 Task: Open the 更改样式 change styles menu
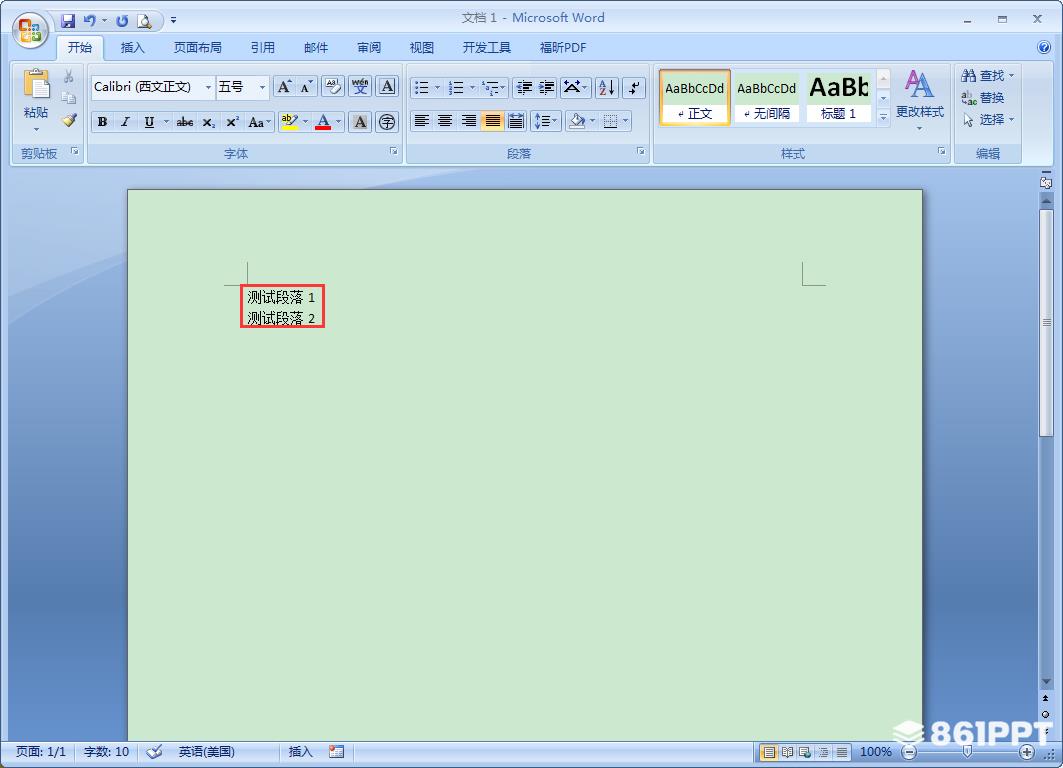point(919,100)
